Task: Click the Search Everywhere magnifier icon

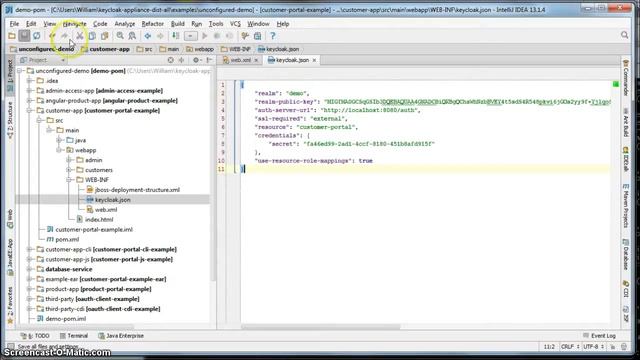Action: coord(624,36)
